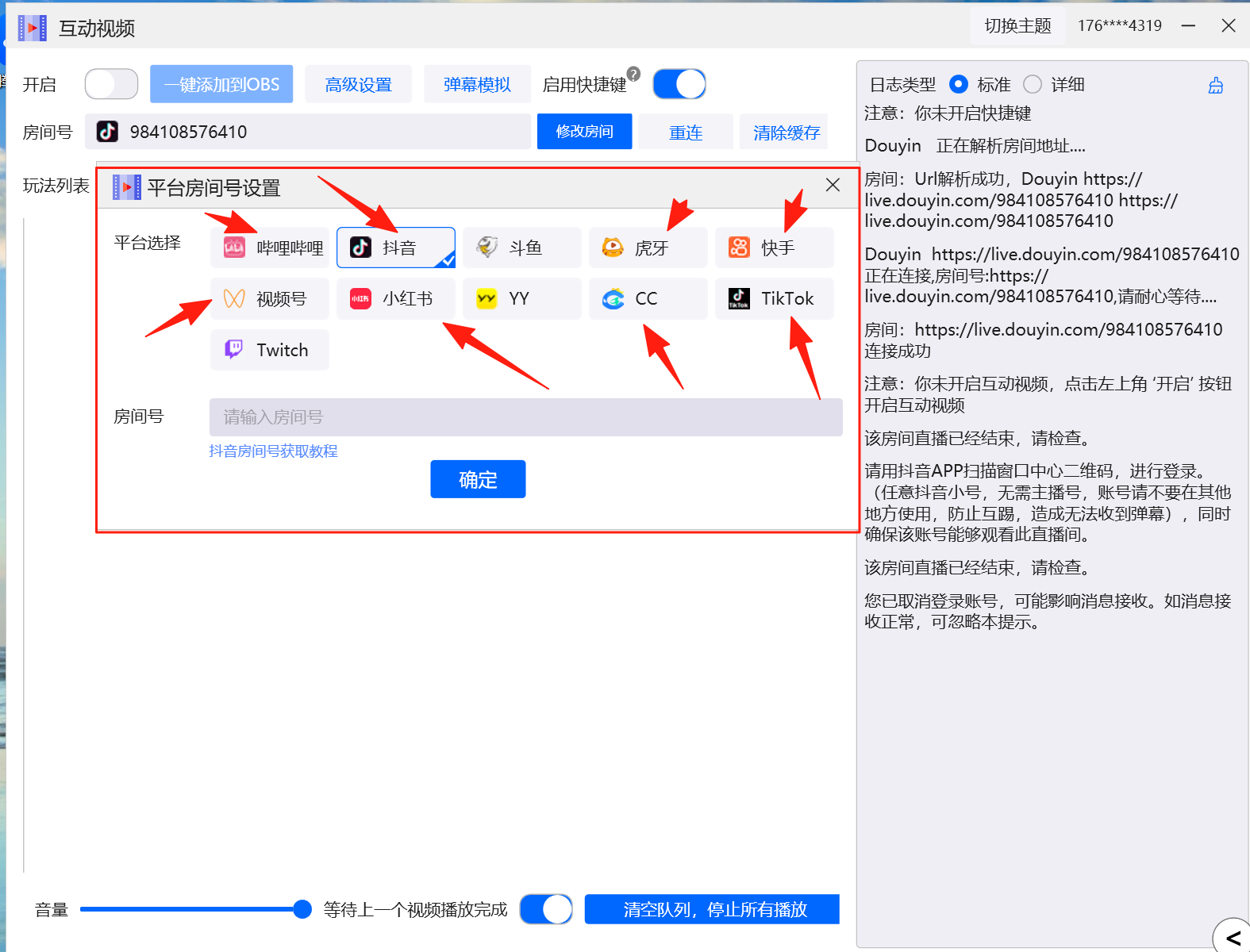Viewport: 1250px width, 952px height.
Task: Click the 音量 volume slider handle
Action: (302, 909)
